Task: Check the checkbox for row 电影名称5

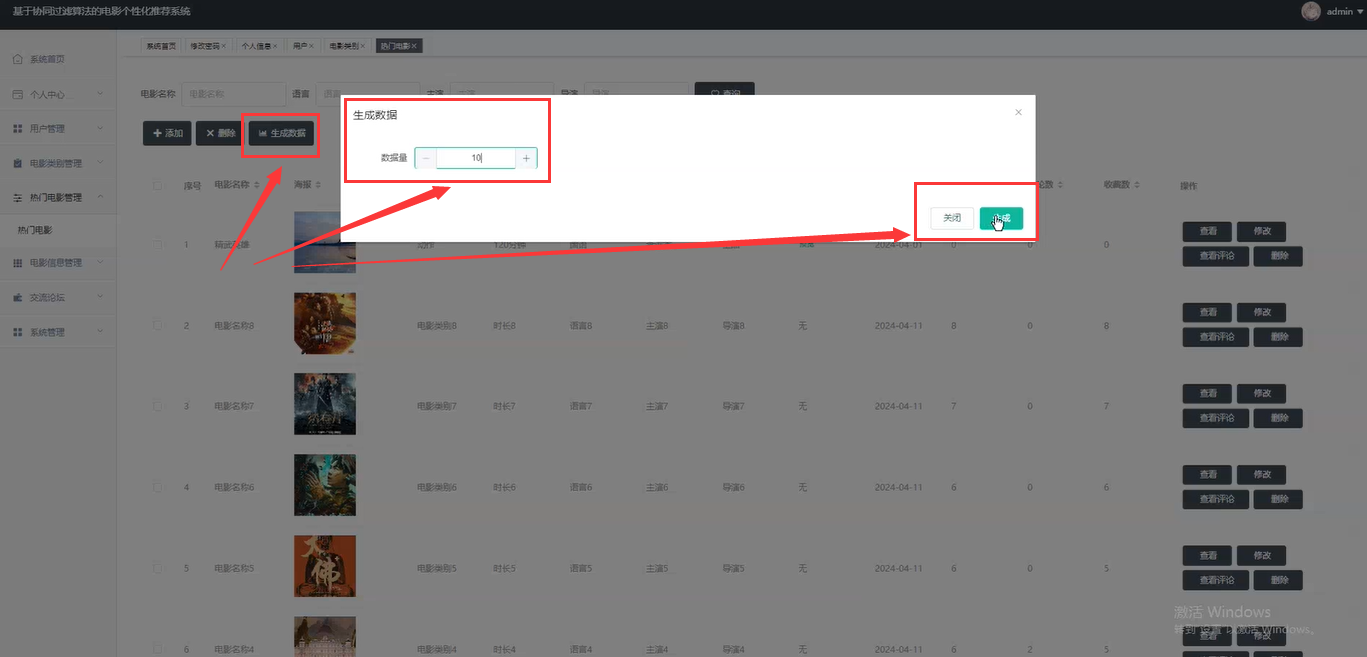Action: 157,568
